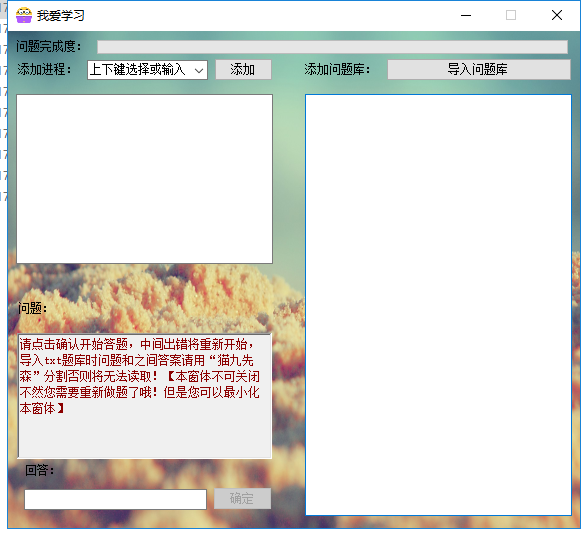The width and height of the screenshot is (588, 536).
Task: Click the greyed-out 确定 button
Action: point(242,498)
